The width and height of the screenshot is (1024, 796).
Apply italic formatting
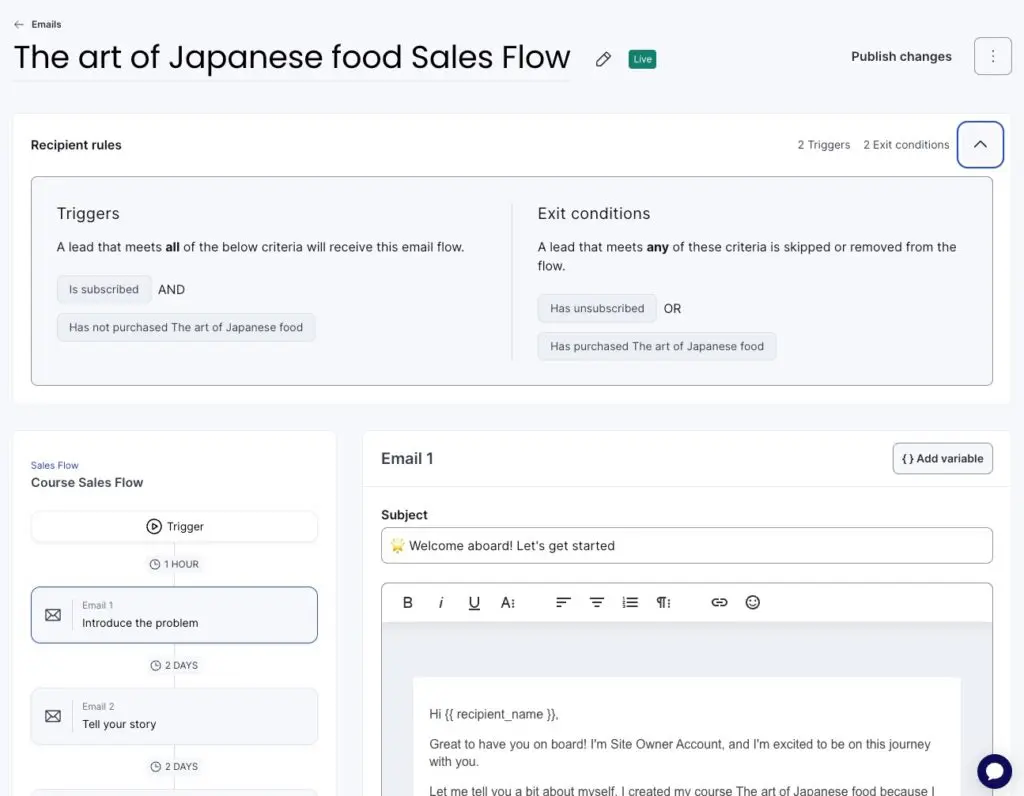pos(441,602)
